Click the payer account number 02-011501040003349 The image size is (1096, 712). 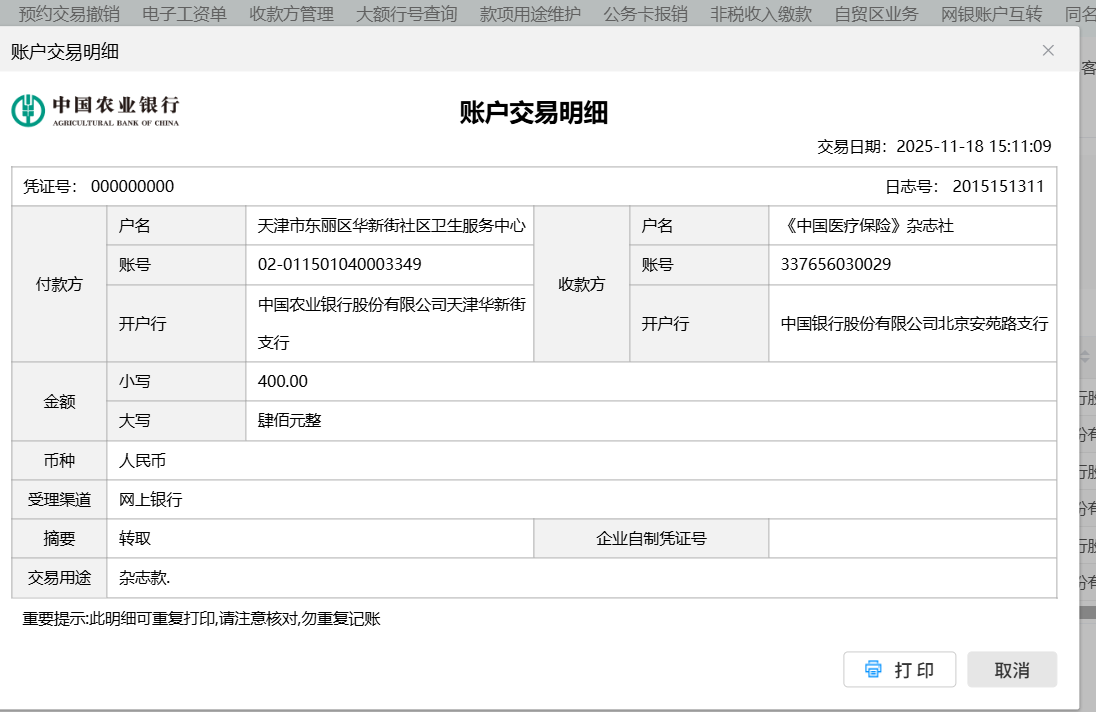[x=340, y=265]
